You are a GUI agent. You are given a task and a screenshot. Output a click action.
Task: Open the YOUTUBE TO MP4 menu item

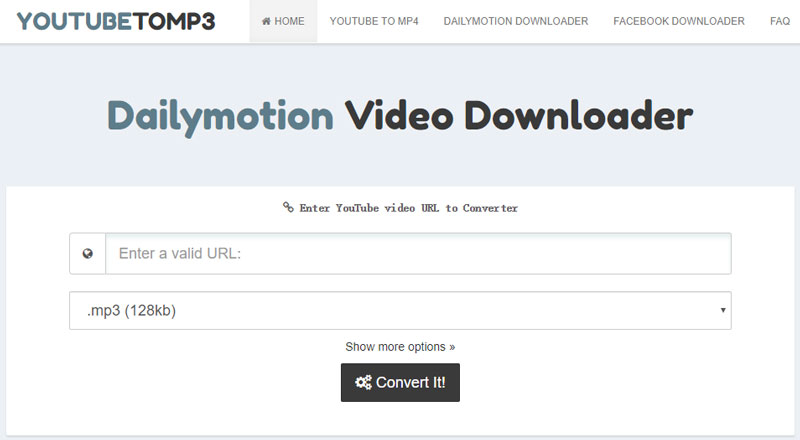[x=374, y=21]
